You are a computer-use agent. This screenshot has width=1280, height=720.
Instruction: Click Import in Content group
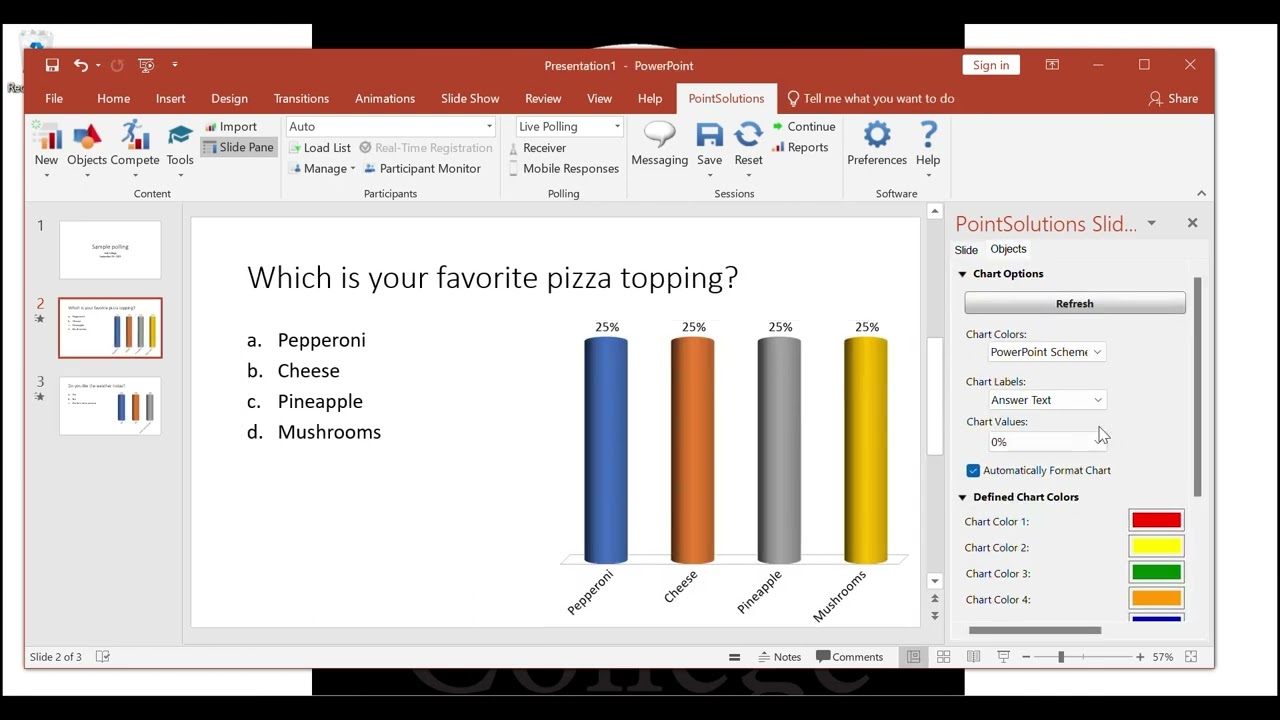tap(231, 127)
